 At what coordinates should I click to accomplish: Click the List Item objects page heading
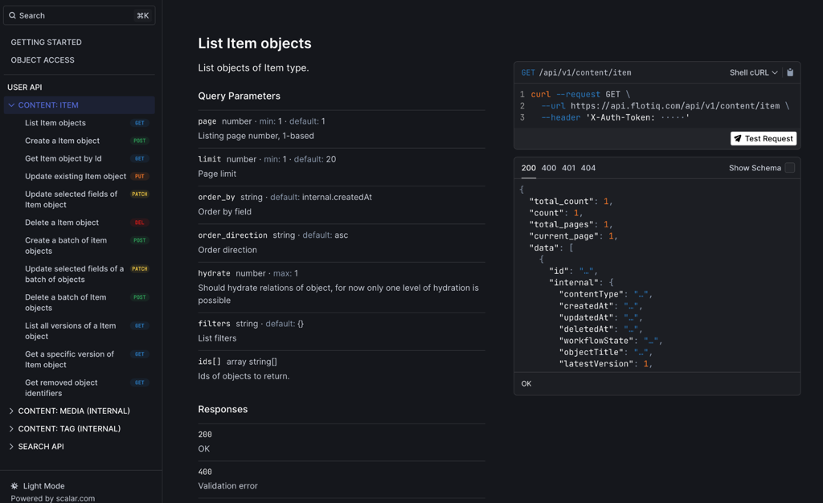254,44
